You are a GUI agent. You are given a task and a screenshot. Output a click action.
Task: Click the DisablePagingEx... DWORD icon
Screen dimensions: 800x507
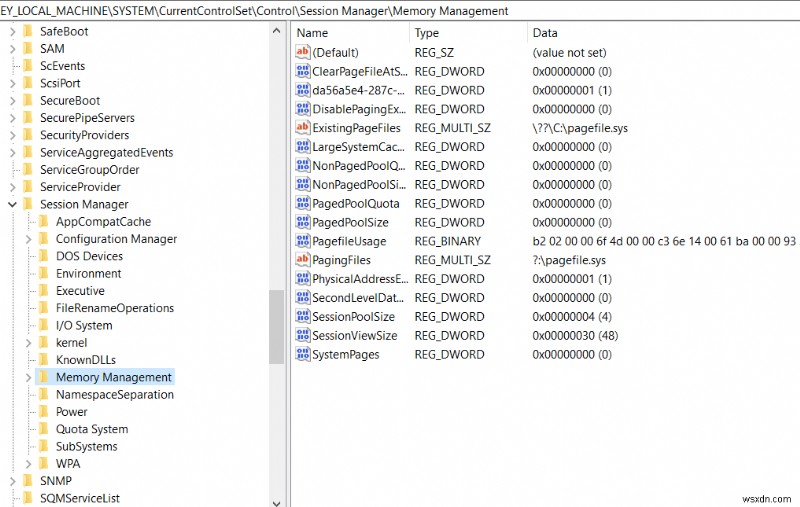(303, 109)
